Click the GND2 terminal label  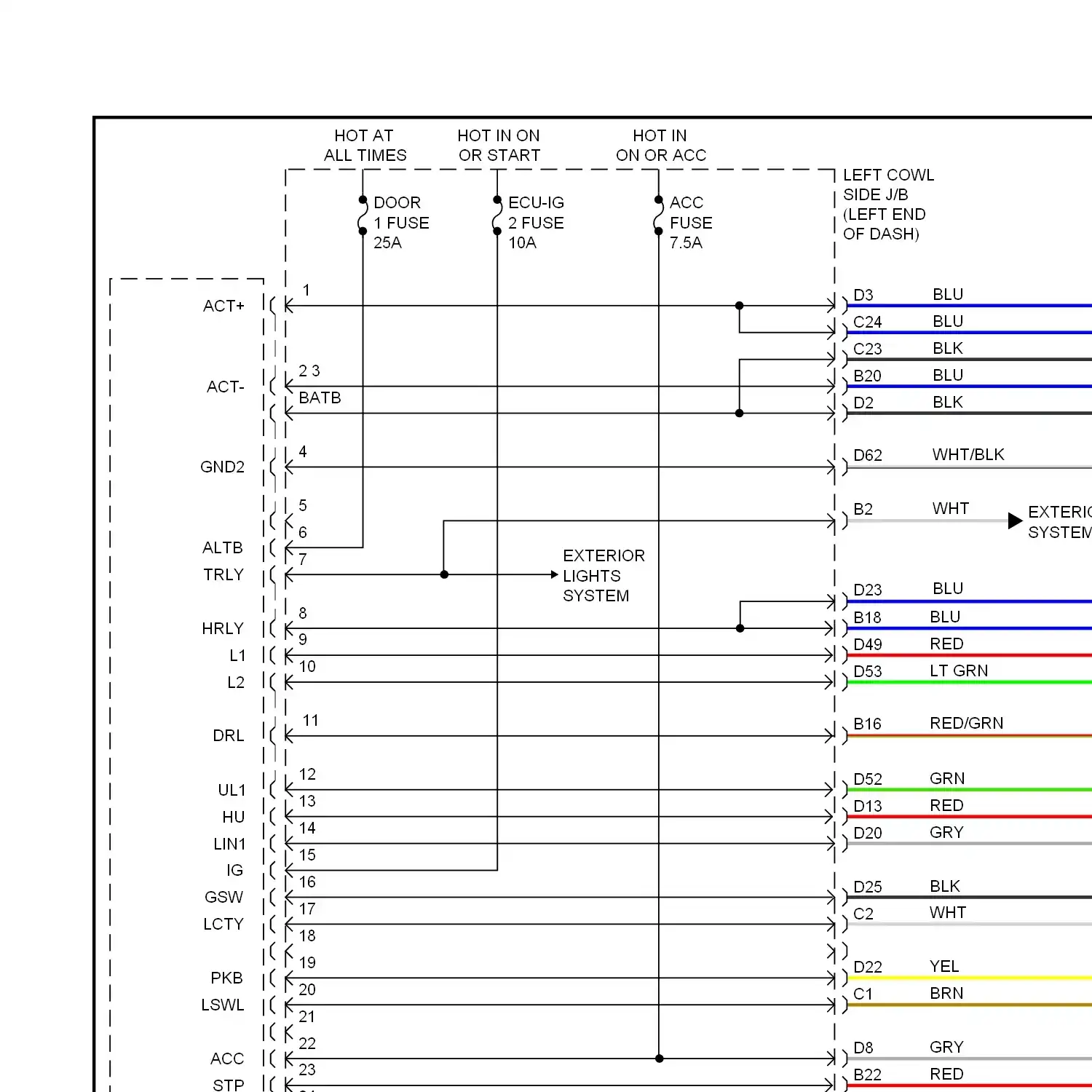point(222,467)
